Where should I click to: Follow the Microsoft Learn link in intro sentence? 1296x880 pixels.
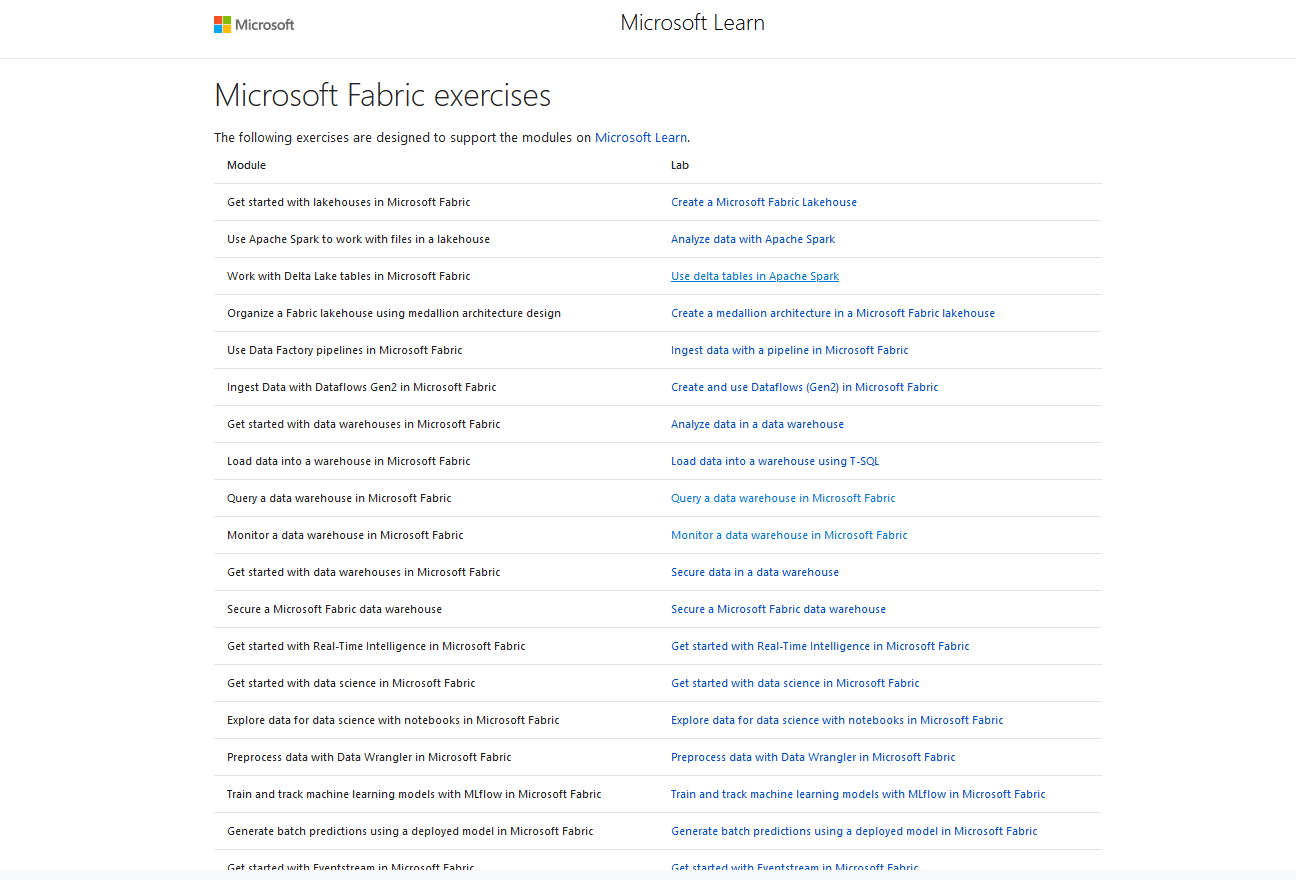pyautogui.click(x=641, y=138)
